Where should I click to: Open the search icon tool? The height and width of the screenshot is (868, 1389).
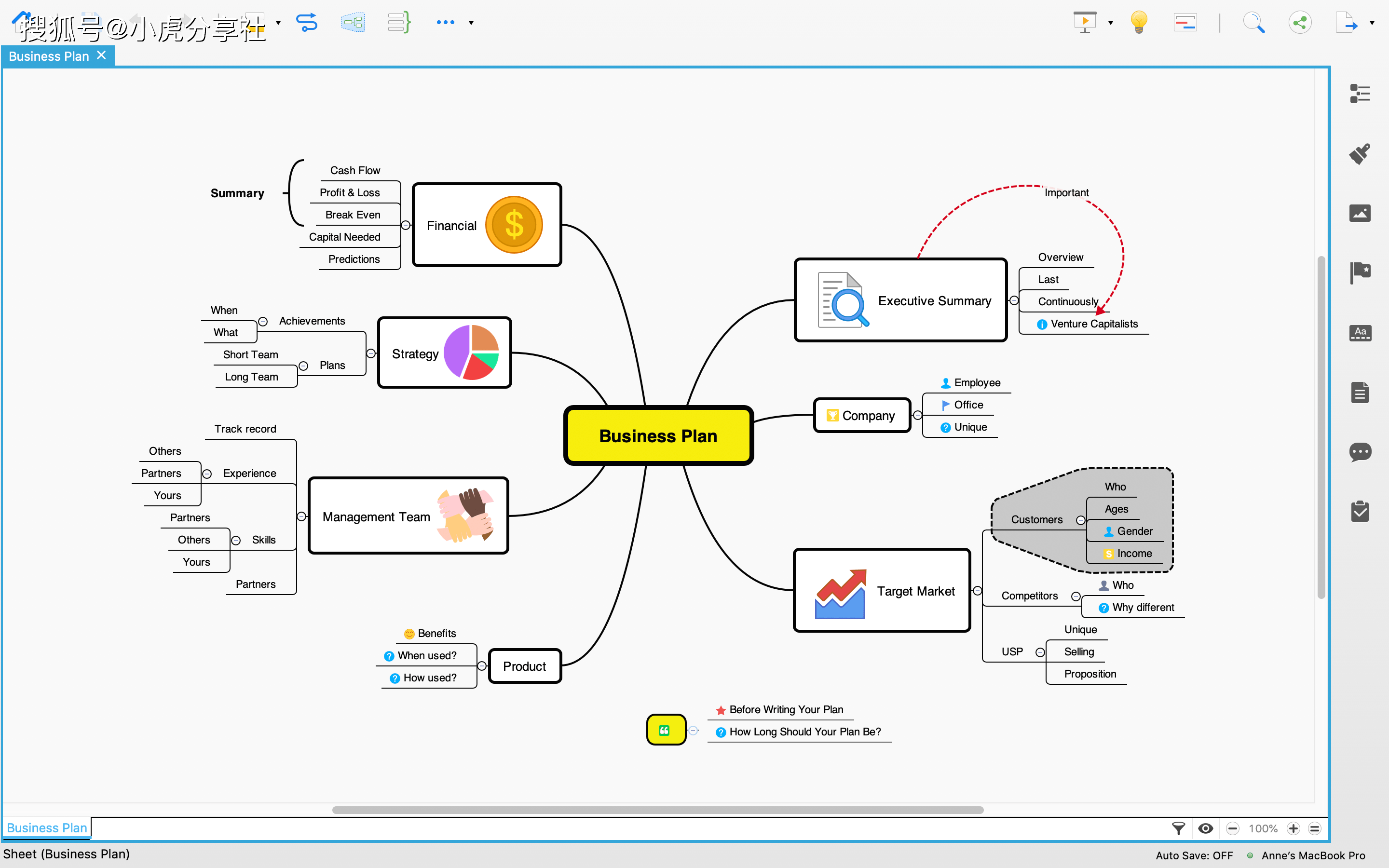tap(1254, 23)
